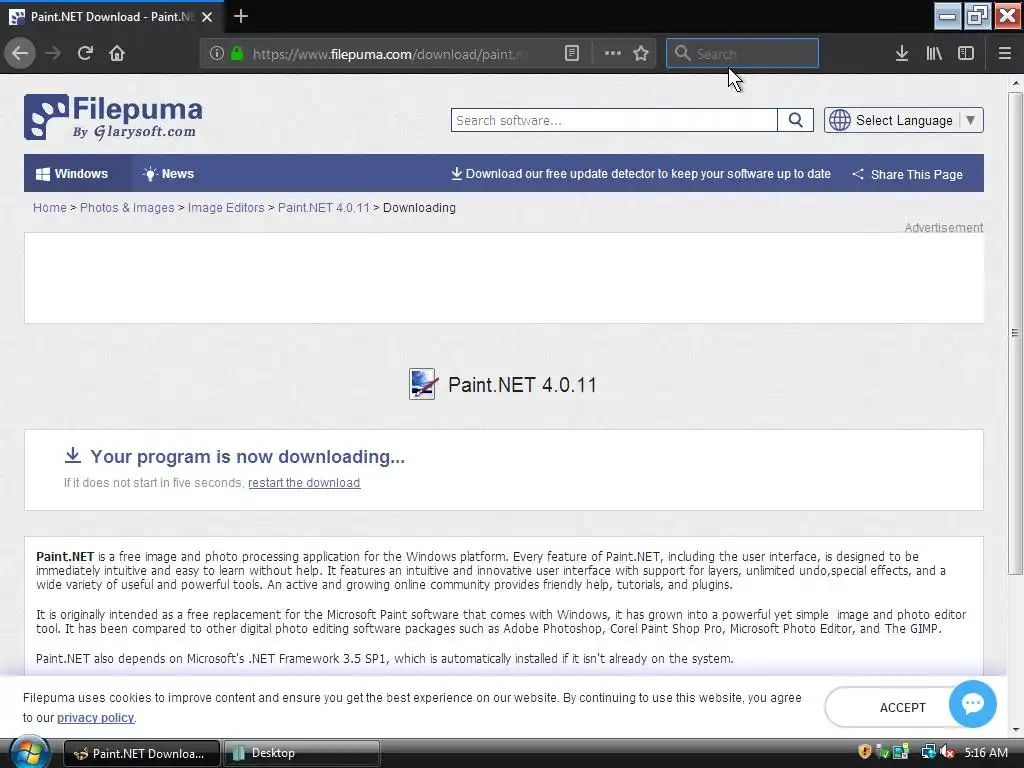Open the Firefox downloads panel
The image size is (1024, 768).
[x=902, y=54]
